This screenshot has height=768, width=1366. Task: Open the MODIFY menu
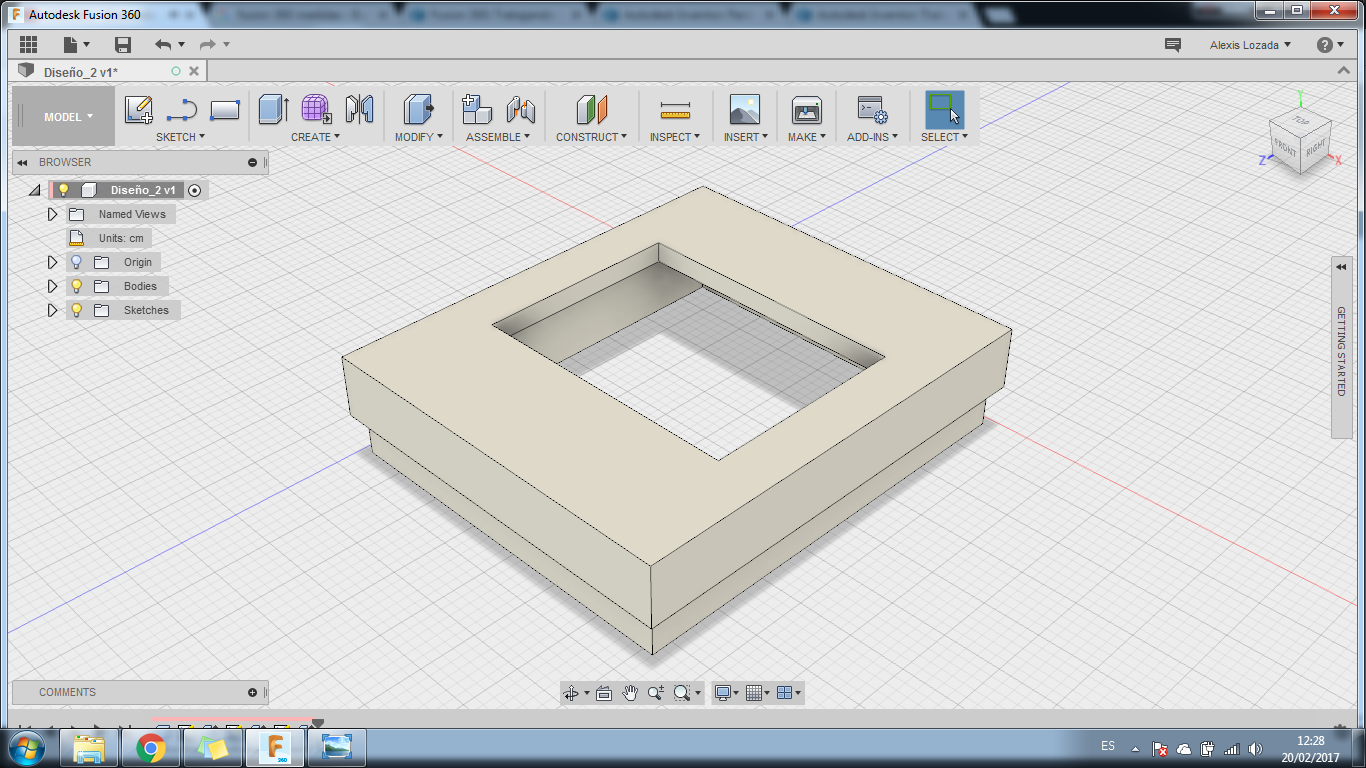tap(418, 137)
